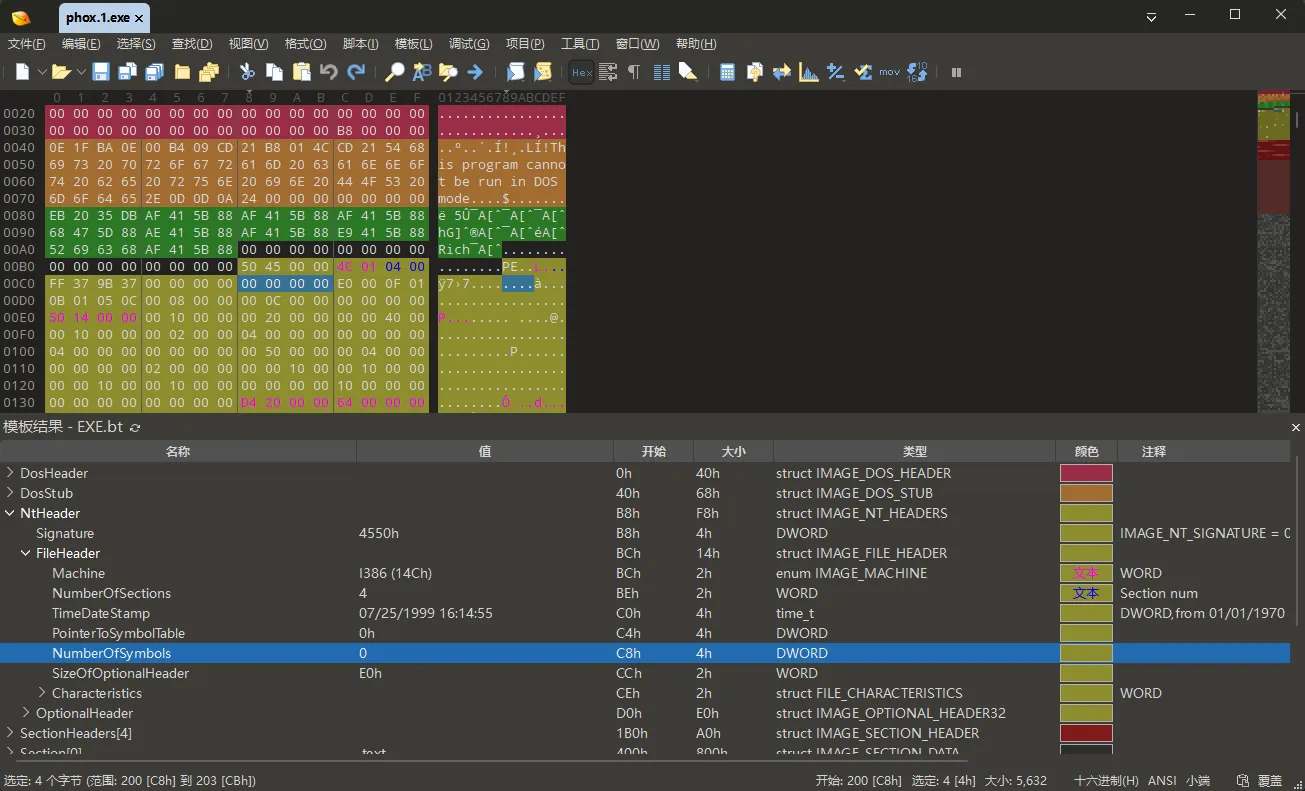Screen dimensions: 1305x791
Task: Click the Redo arrow icon
Action: (356, 72)
